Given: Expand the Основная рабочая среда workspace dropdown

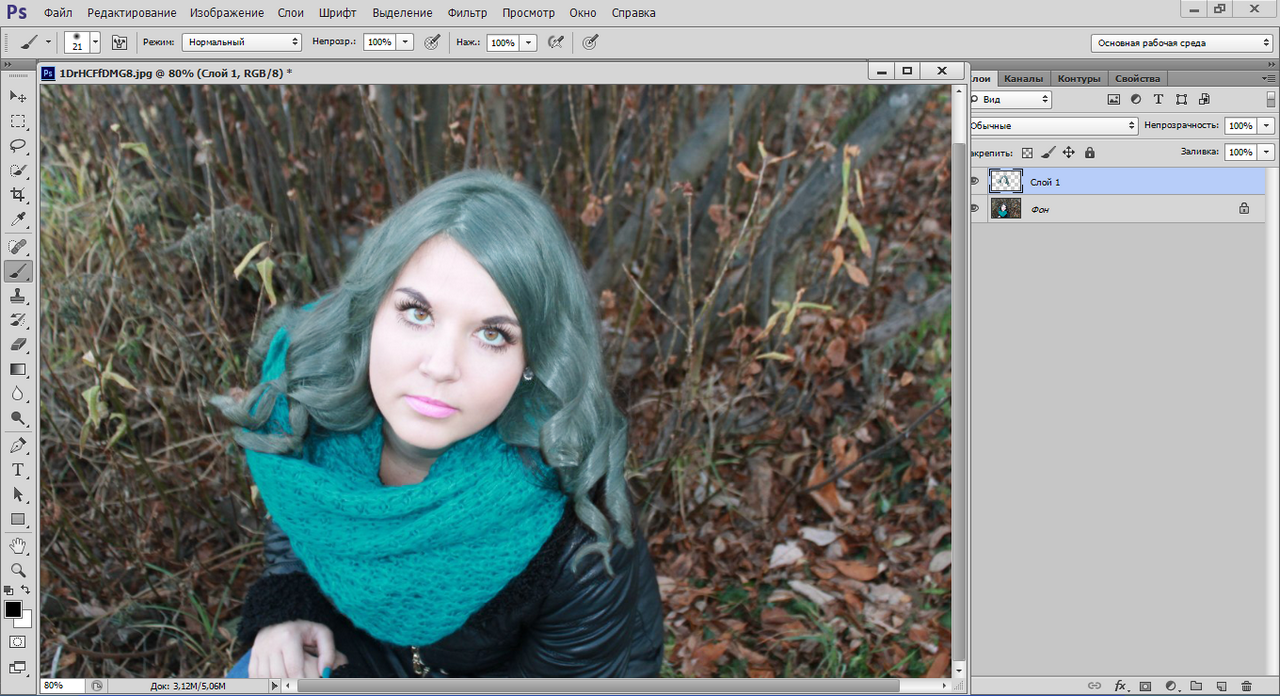Looking at the screenshot, I should click(1181, 43).
